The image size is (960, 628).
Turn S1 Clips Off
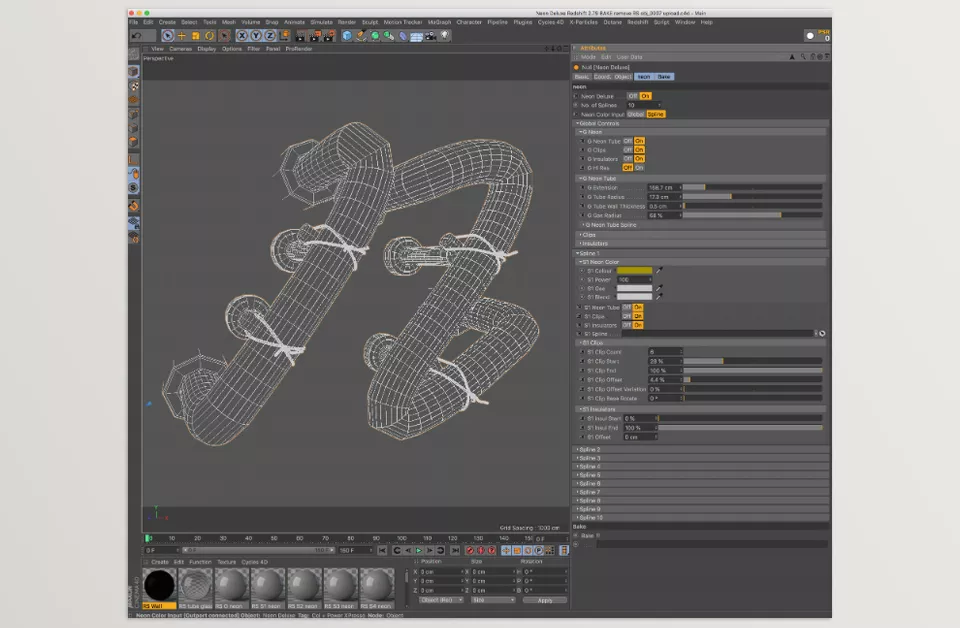[627, 316]
